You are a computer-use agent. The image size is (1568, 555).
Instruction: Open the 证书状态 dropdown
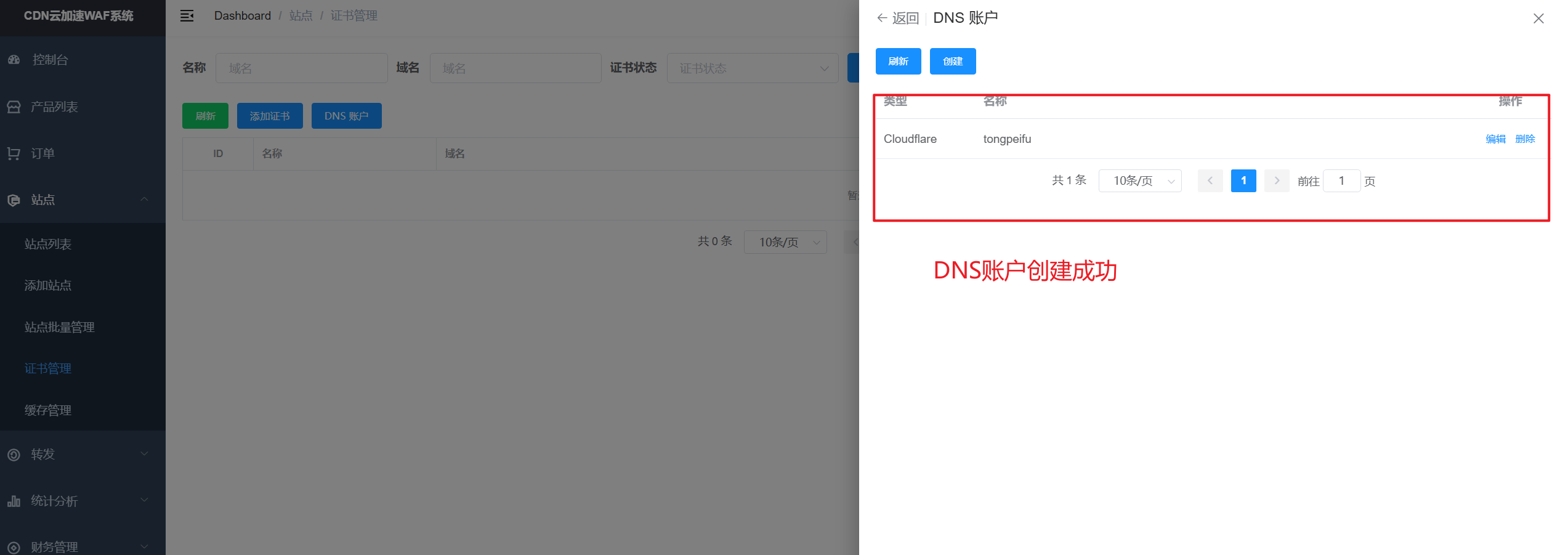coord(752,68)
